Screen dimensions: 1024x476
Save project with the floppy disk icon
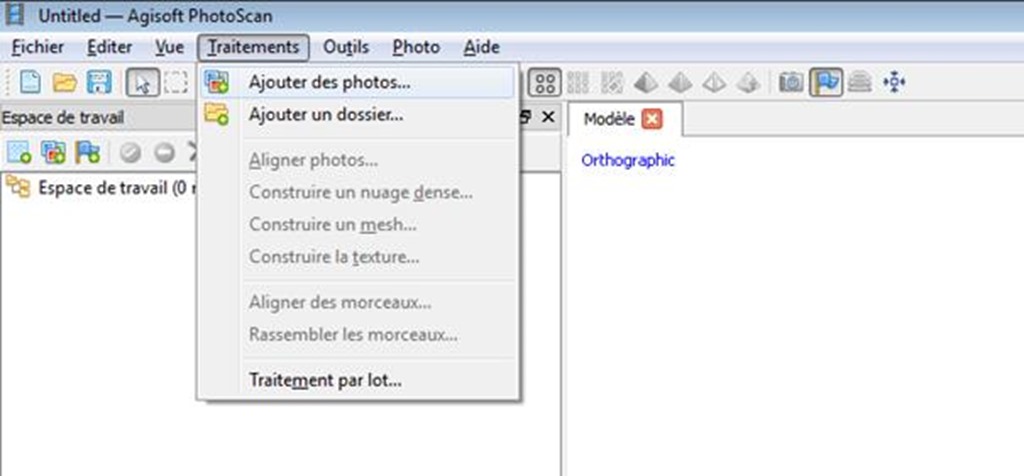(x=99, y=82)
